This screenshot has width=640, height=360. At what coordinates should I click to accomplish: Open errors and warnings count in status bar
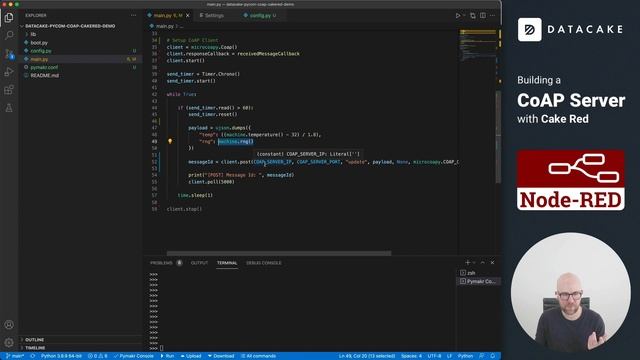point(98,356)
